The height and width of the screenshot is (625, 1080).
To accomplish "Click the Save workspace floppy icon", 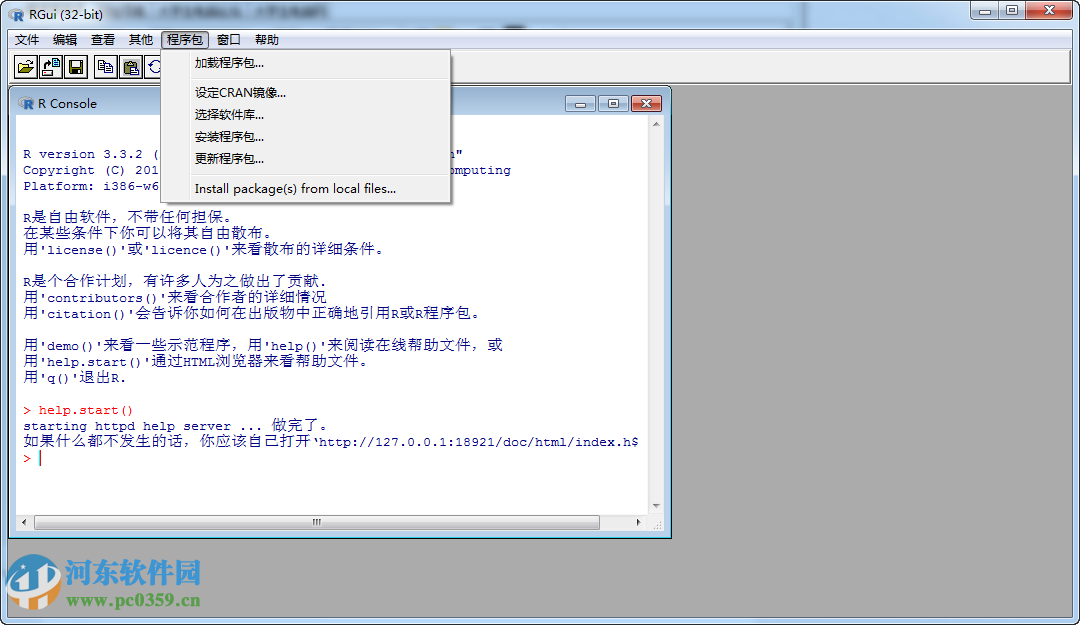I will coord(76,67).
